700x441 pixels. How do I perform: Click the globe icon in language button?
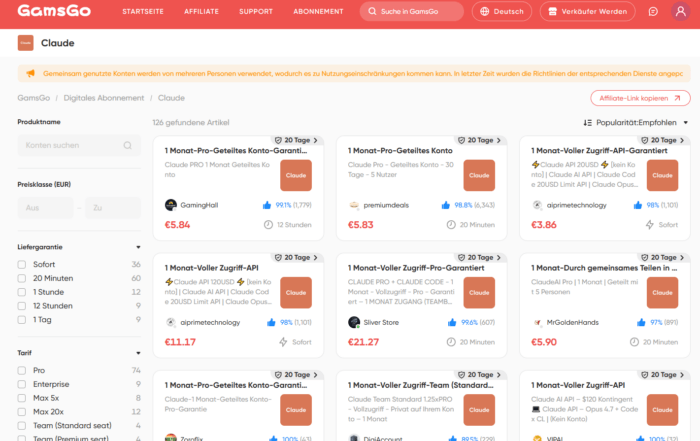484,12
